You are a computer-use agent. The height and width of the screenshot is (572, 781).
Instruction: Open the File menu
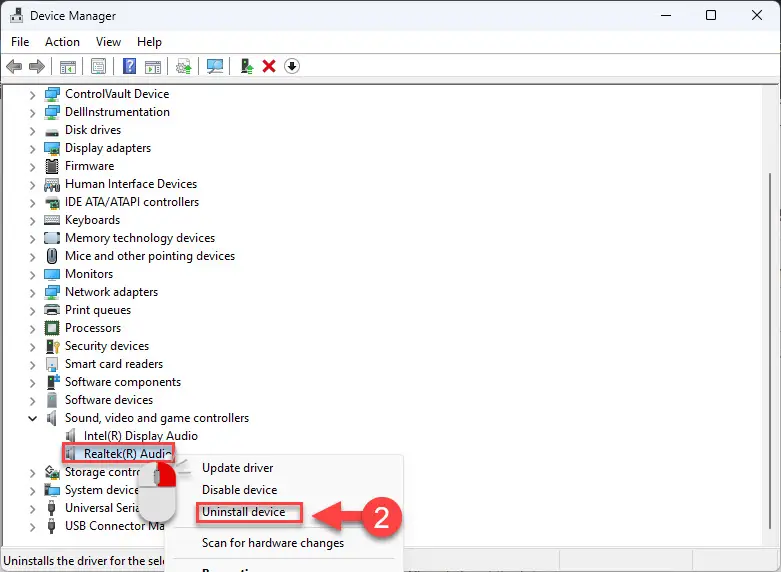tap(20, 42)
